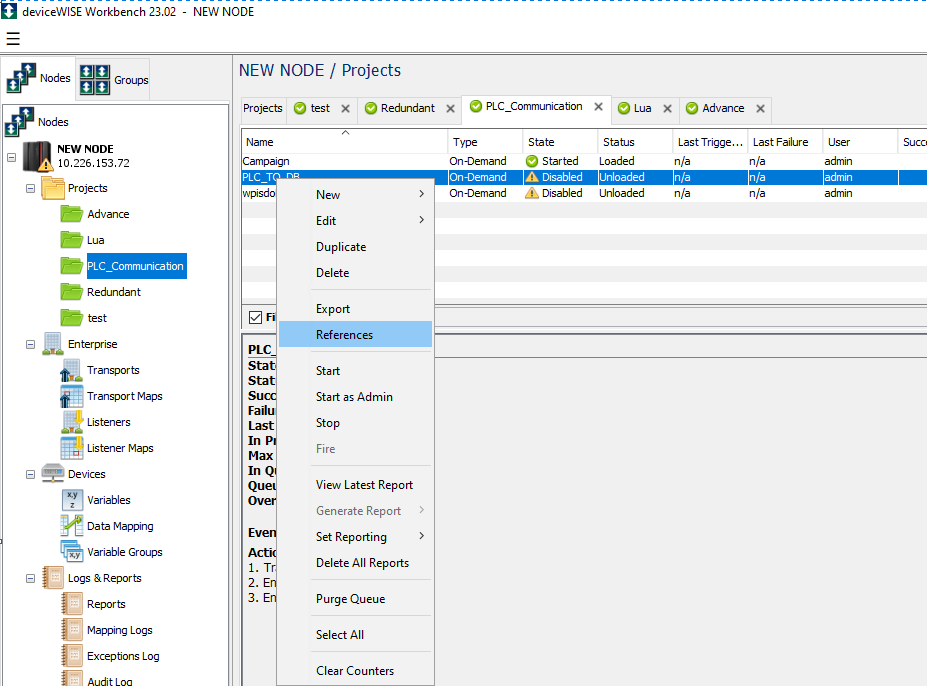Collapse the Projects tree node
The width and height of the screenshot is (927, 686).
click(x=30, y=188)
